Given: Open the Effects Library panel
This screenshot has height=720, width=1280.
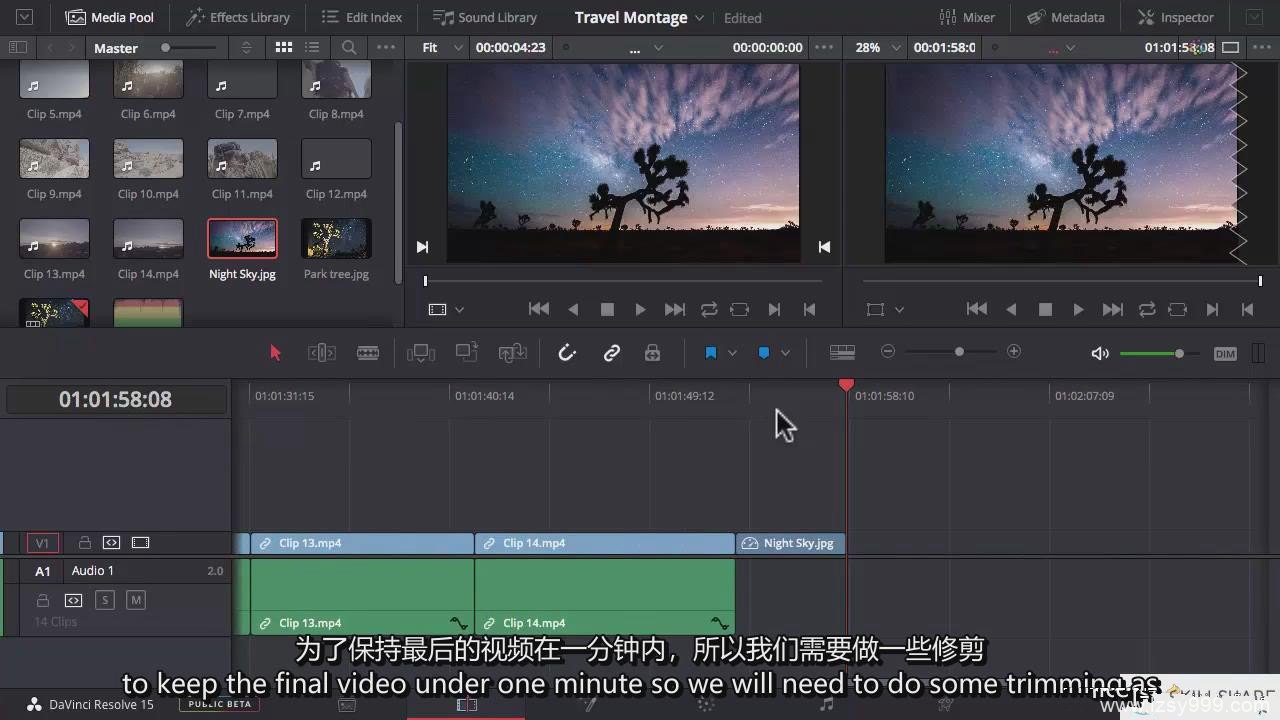Looking at the screenshot, I should pyautogui.click(x=238, y=17).
